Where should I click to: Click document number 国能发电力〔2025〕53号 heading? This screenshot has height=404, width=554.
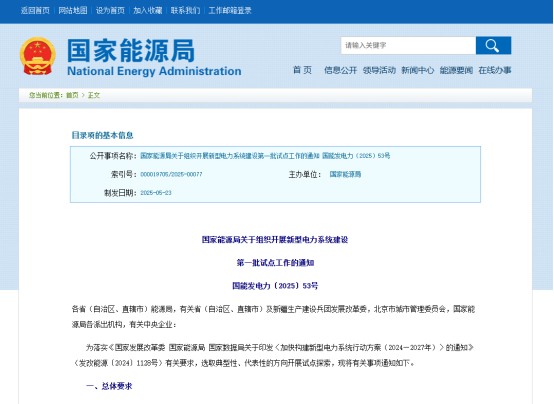(x=275, y=286)
